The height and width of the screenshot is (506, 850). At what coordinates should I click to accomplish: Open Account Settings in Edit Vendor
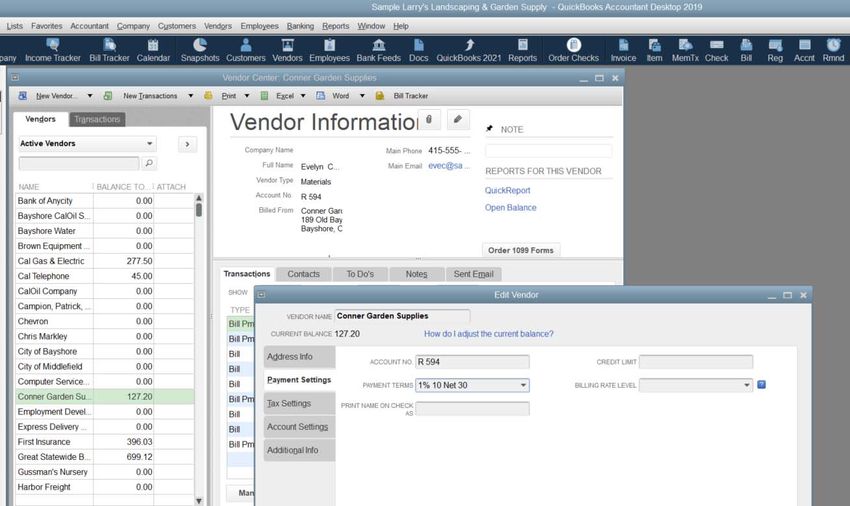(x=300, y=427)
